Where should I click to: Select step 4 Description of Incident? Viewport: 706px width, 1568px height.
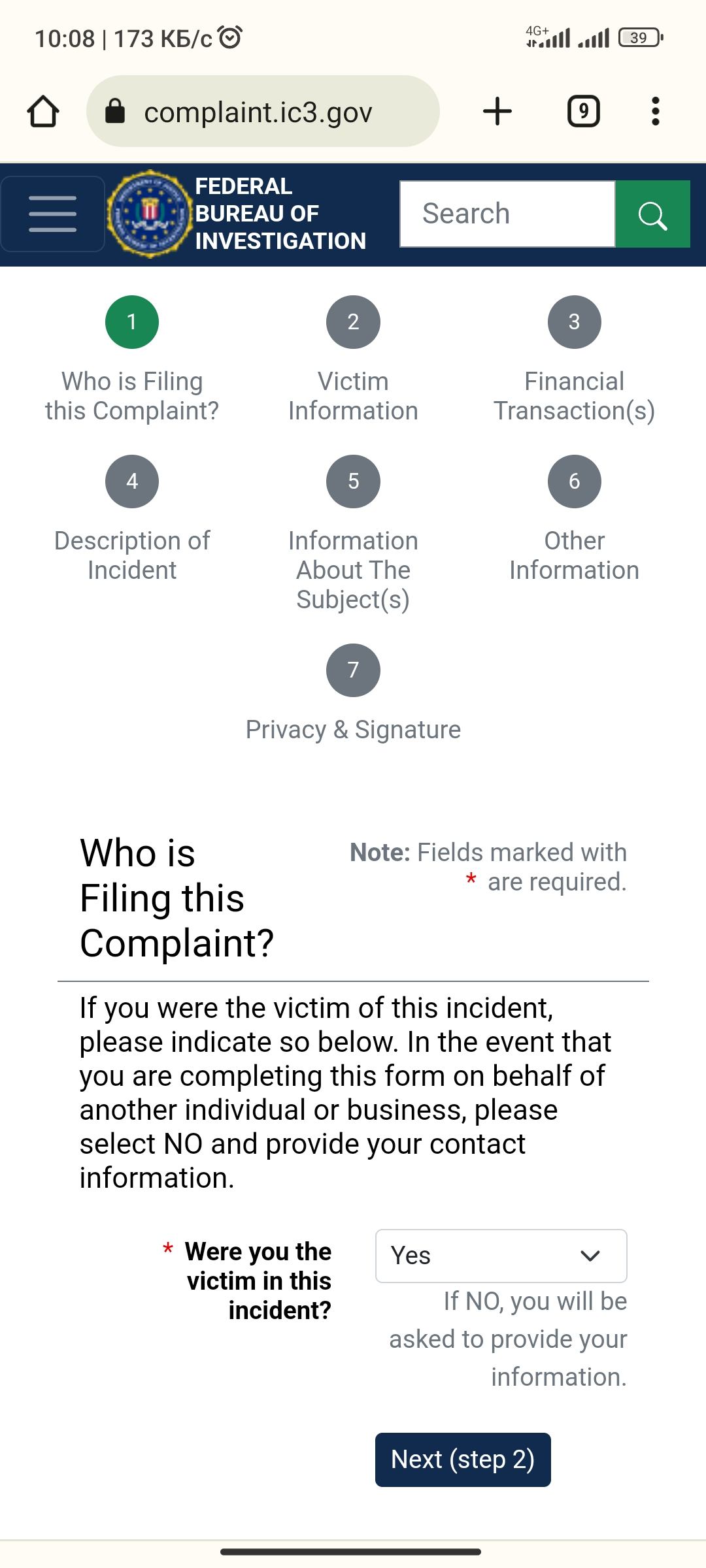click(x=132, y=482)
